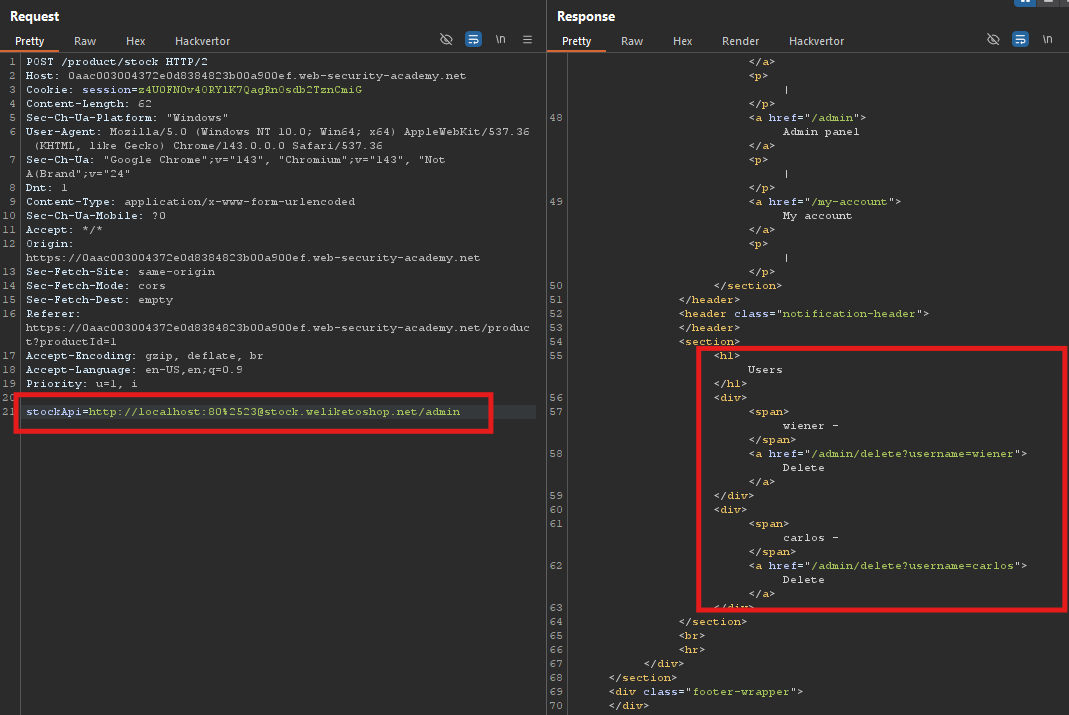Viewport: 1069px width, 715px height.
Task: Click the Request panel title
Action: (34, 16)
